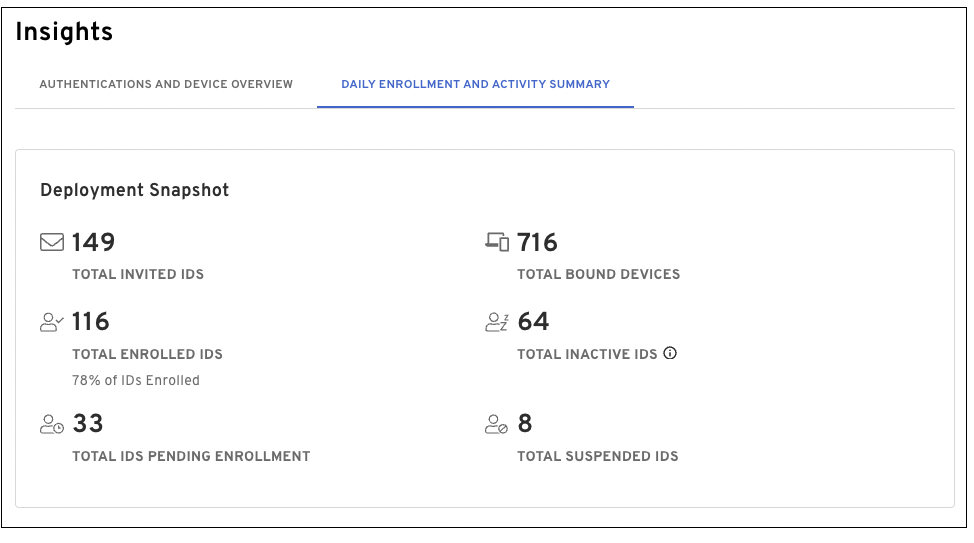Screen dimensions: 974x543
Task: Click the 8 suspended IDs count
Action: point(525,424)
